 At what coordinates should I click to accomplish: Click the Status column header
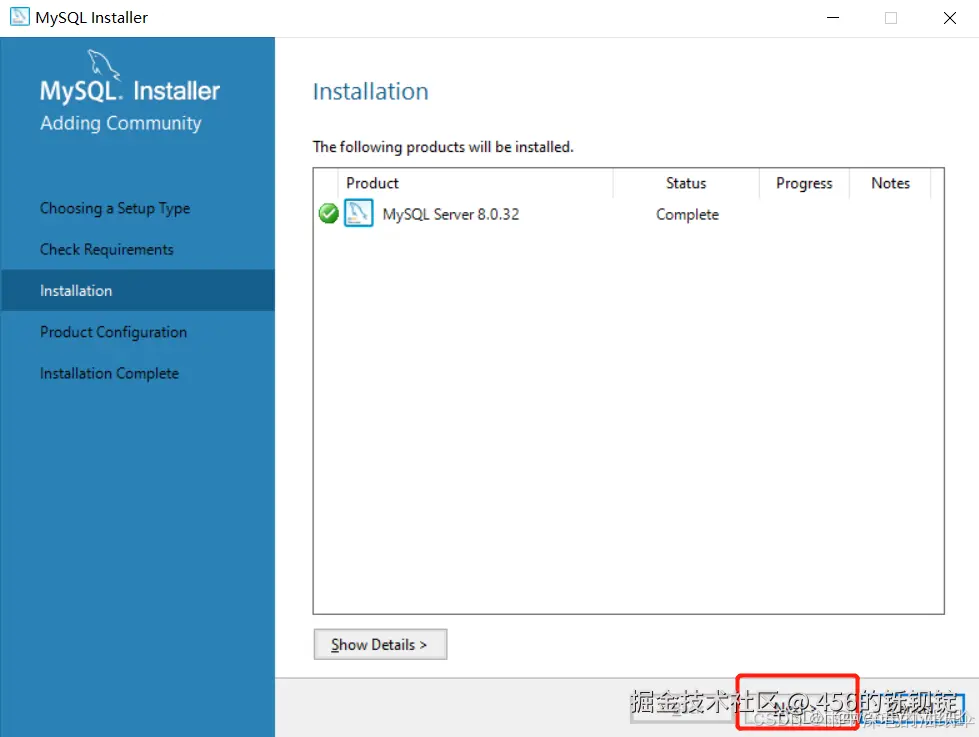coord(686,183)
